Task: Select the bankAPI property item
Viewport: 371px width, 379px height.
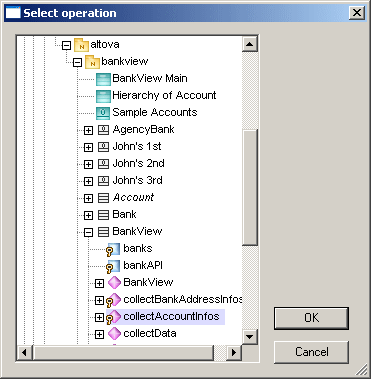Action: pos(143,265)
